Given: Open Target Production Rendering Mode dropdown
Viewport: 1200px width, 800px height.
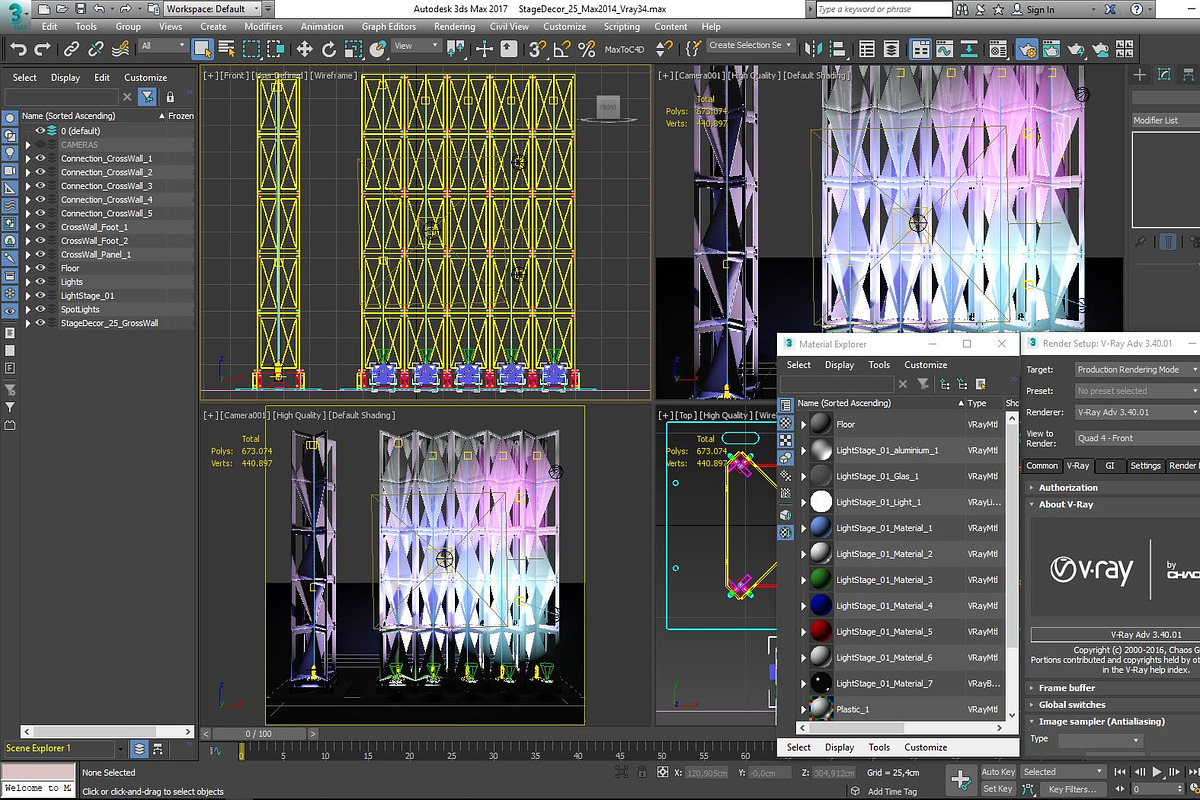Looking at the screenshot, I should click(1136, 369).
